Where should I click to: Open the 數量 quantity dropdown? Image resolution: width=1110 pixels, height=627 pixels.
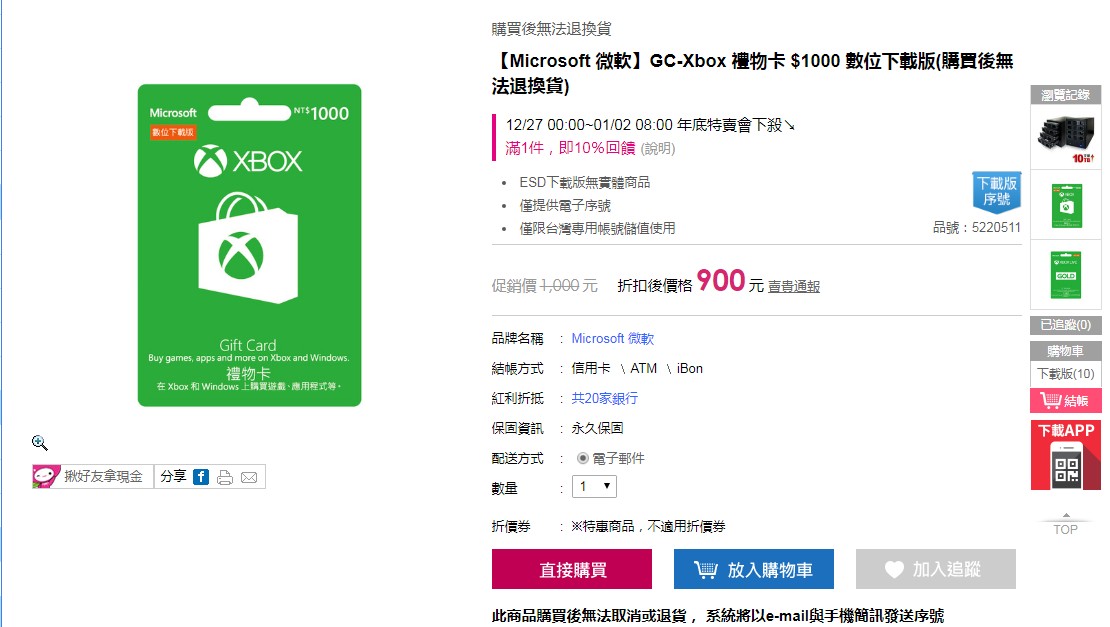[x=593, y=487]
